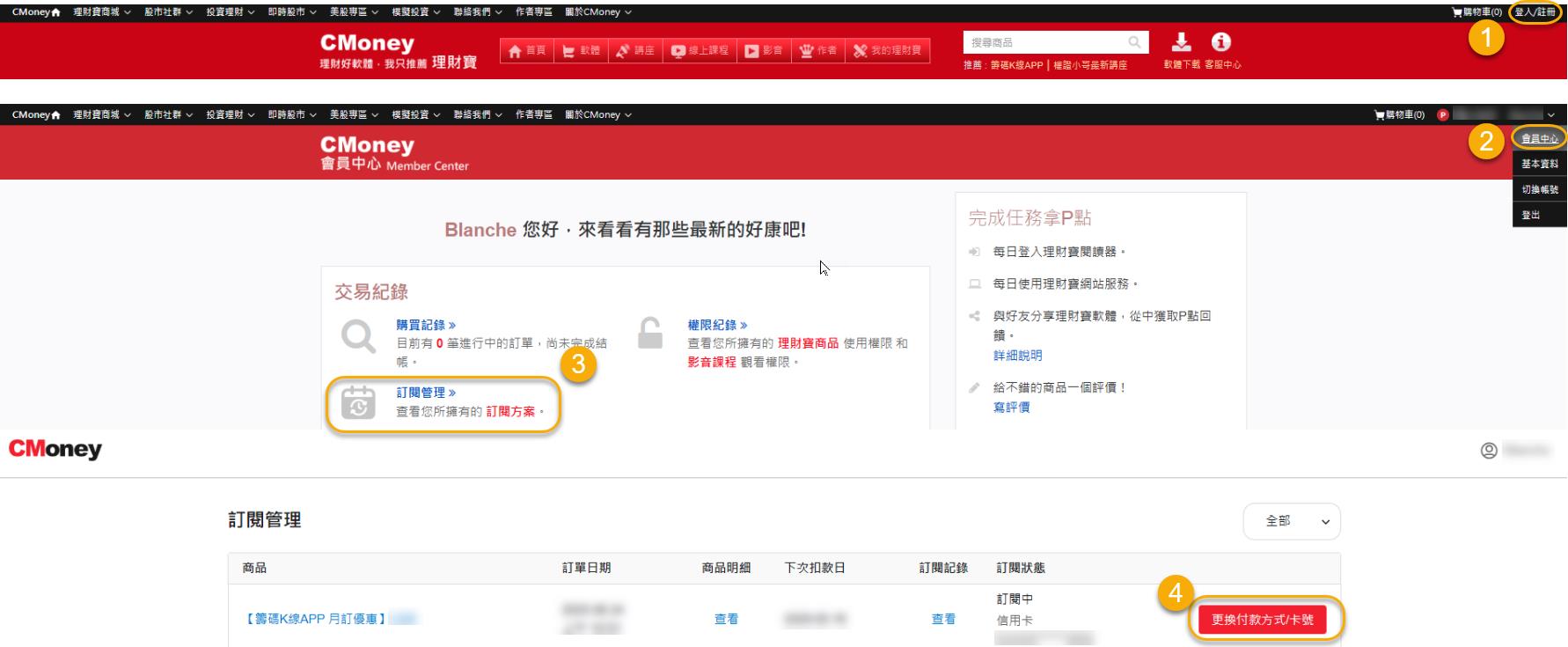Expand the account chevron beside blurred username
Viewport: 1568px width, 647px height.
[1550, 115]
